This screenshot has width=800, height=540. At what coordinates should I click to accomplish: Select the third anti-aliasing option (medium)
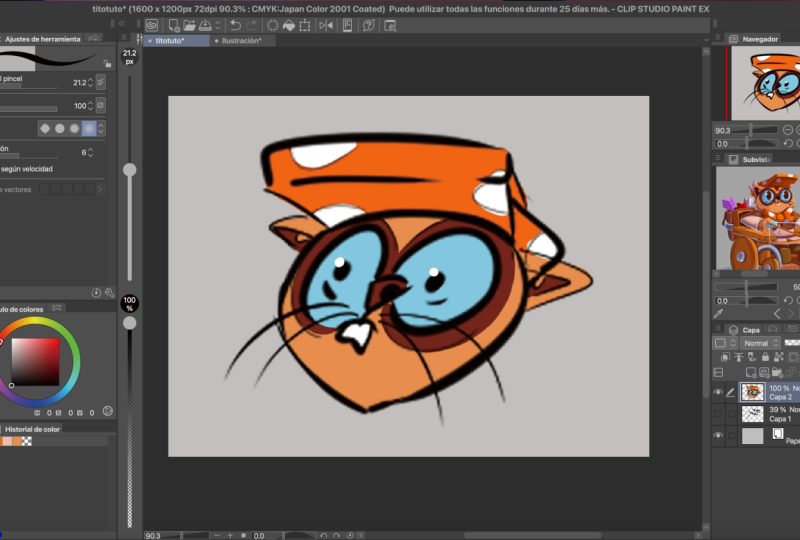click(74, 129)
